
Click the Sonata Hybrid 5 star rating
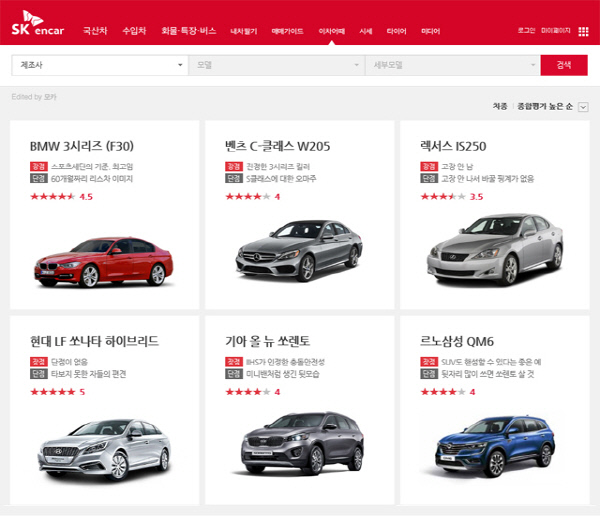[x=57, y=392]
